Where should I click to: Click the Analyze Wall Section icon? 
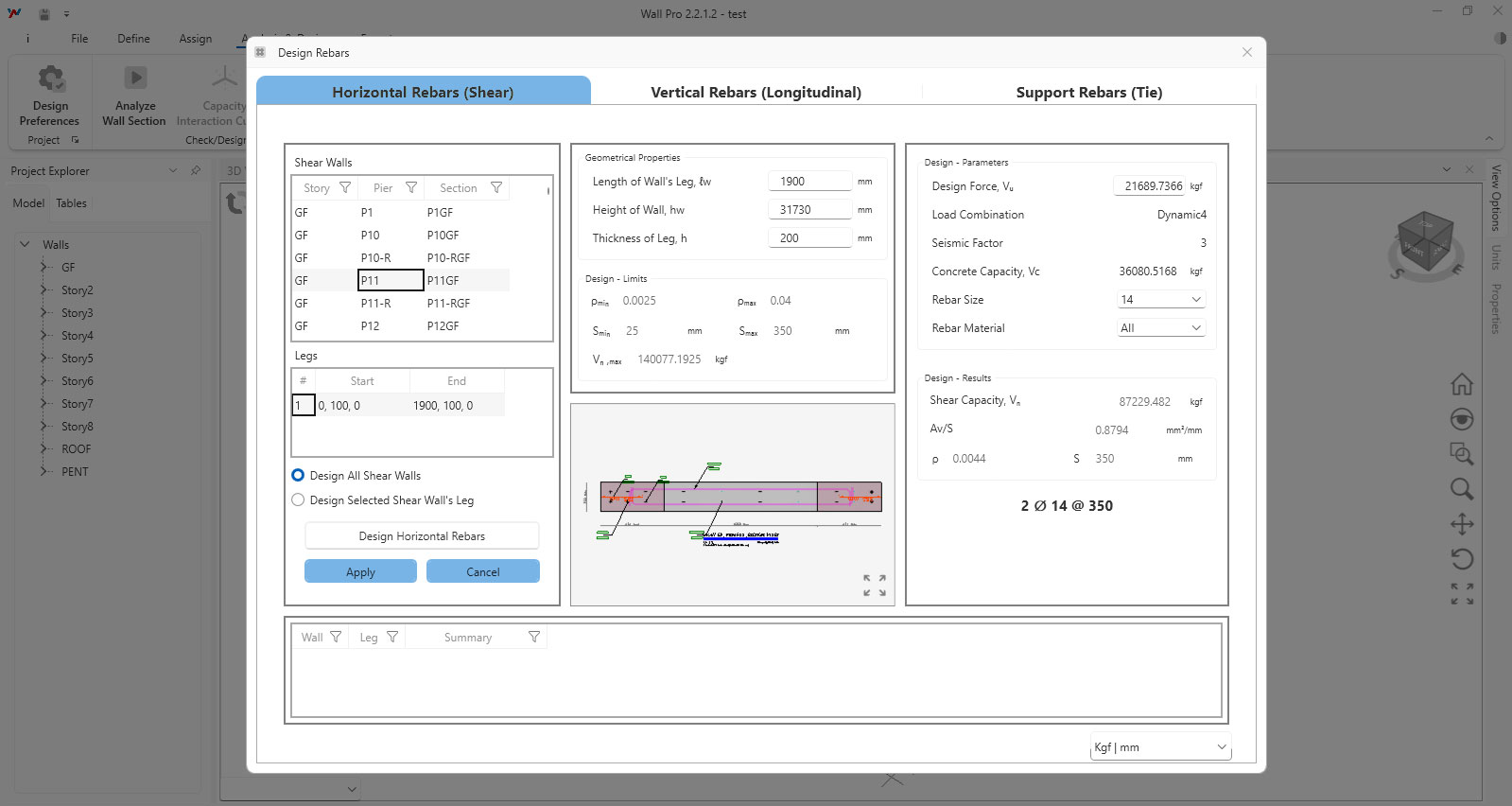point(135,79)
